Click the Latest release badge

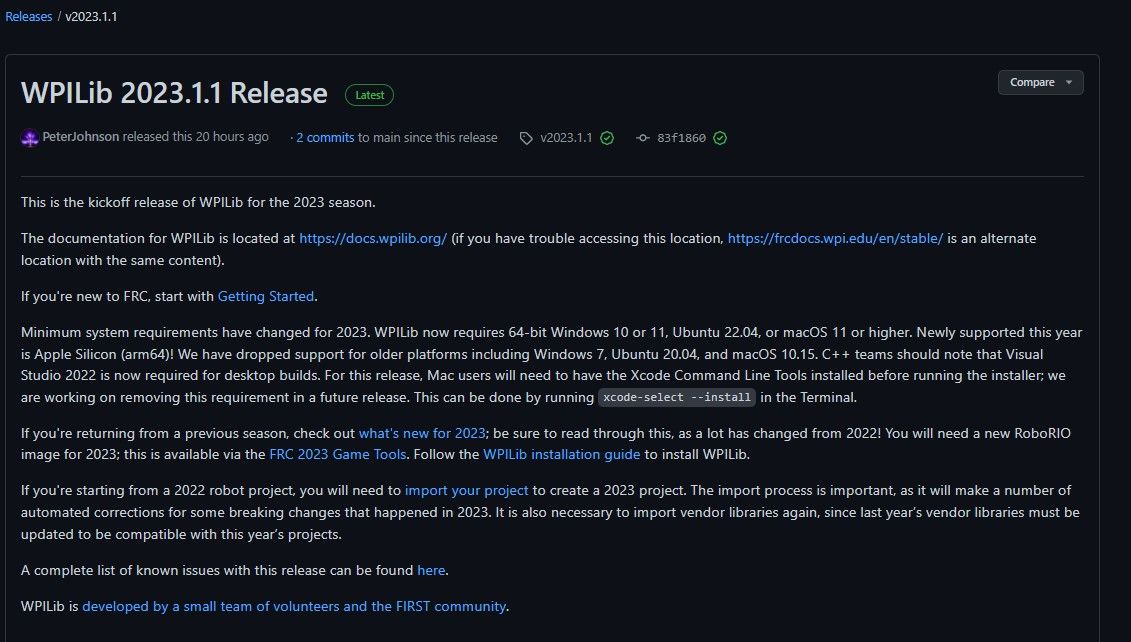point(369,95)
